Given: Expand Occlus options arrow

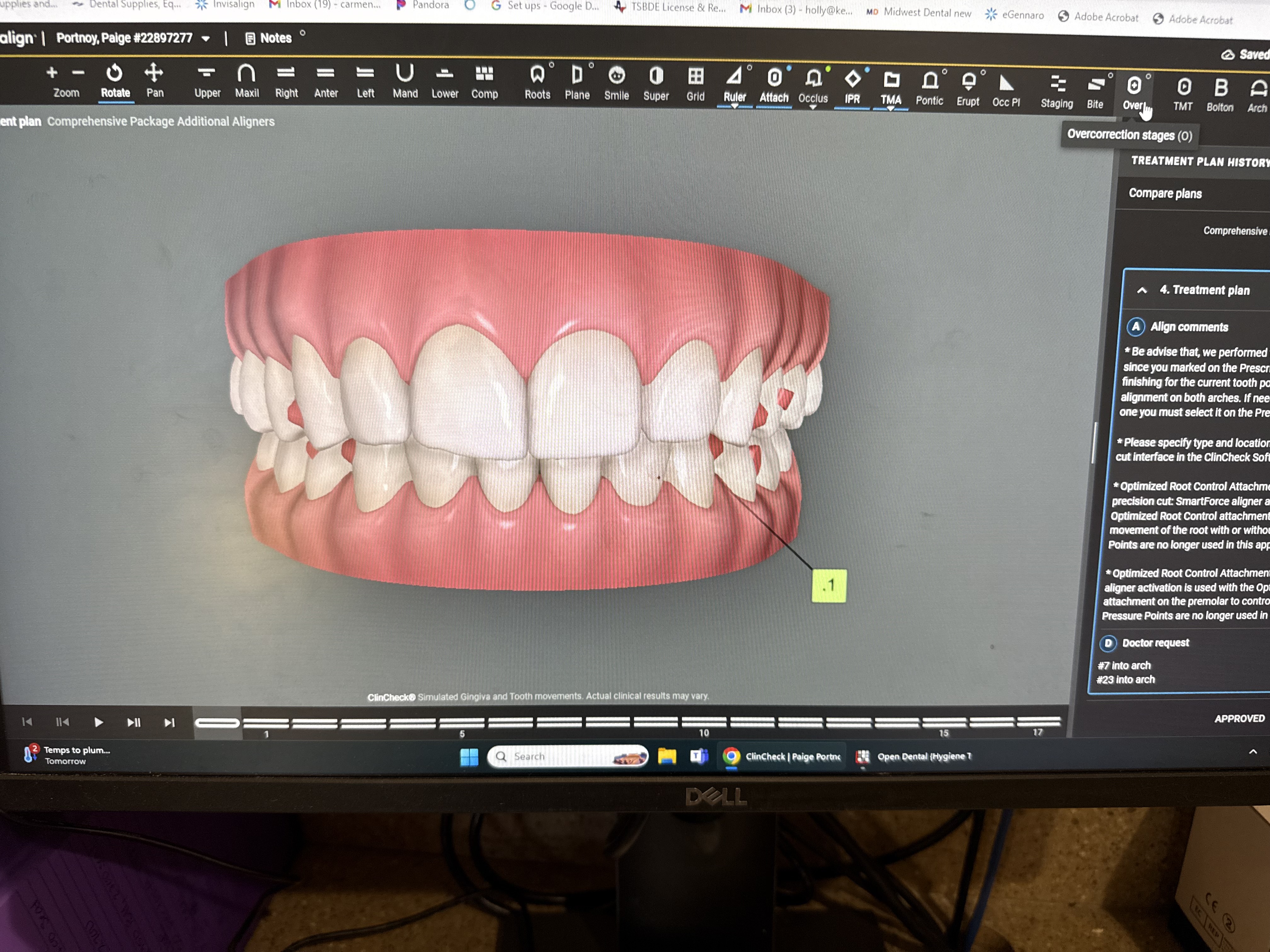Looking at the screenshot, I should coord(812,107).
